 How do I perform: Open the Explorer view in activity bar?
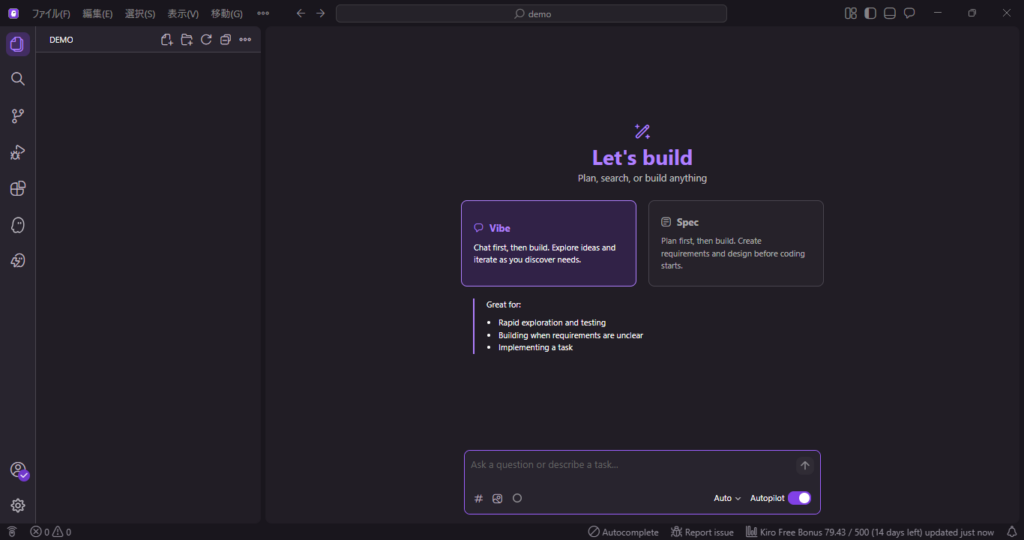tap(17, 44)
